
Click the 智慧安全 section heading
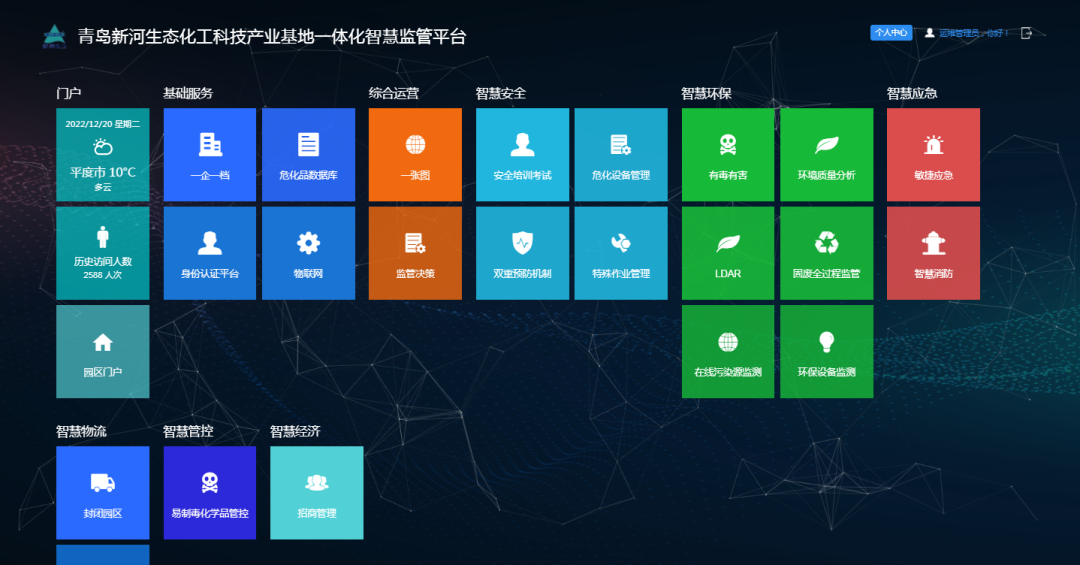pyautogui.click(x=501, y=93)
